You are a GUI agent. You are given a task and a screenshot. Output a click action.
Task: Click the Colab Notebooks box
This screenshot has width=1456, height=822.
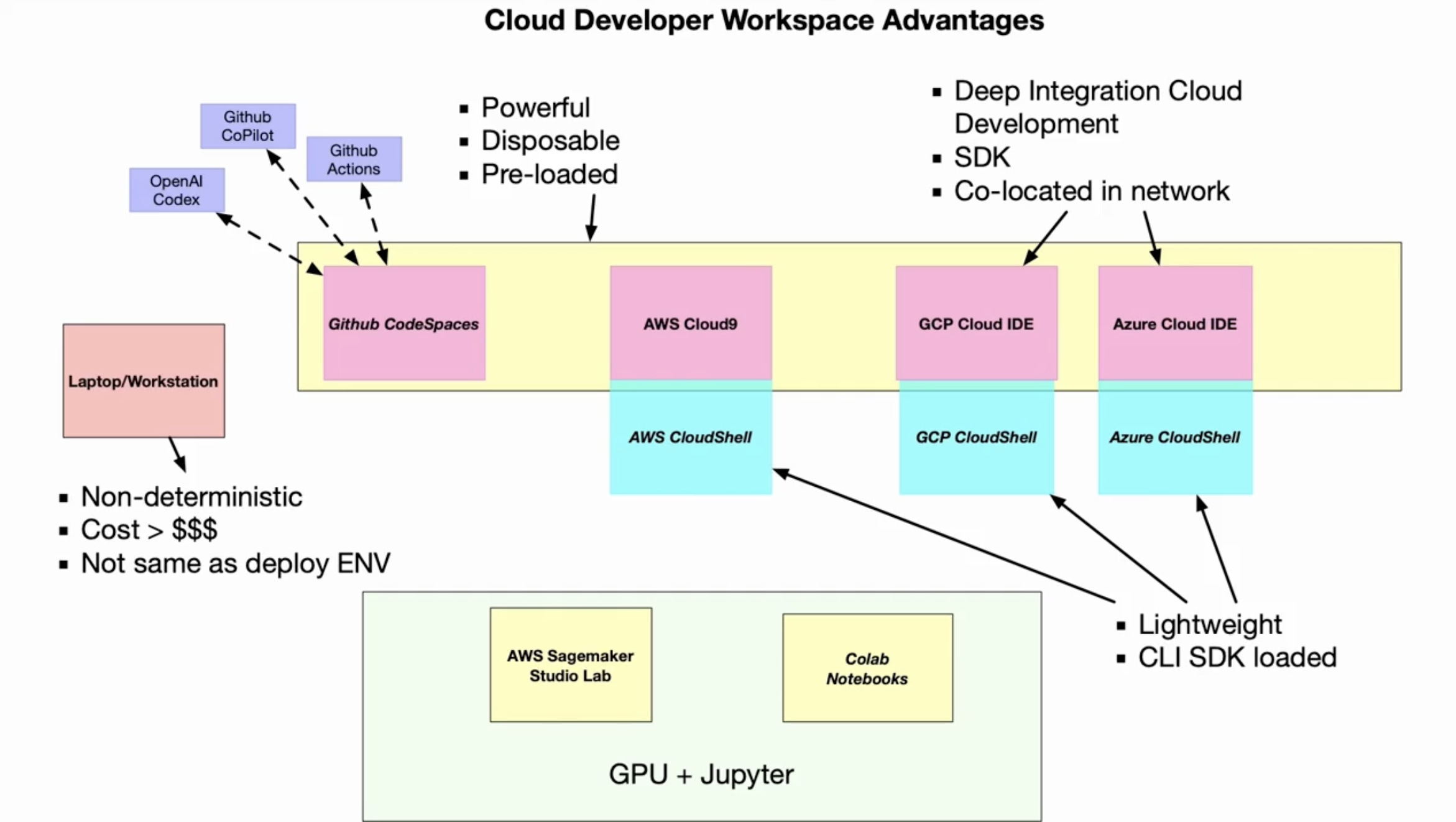tap(867, 668)
